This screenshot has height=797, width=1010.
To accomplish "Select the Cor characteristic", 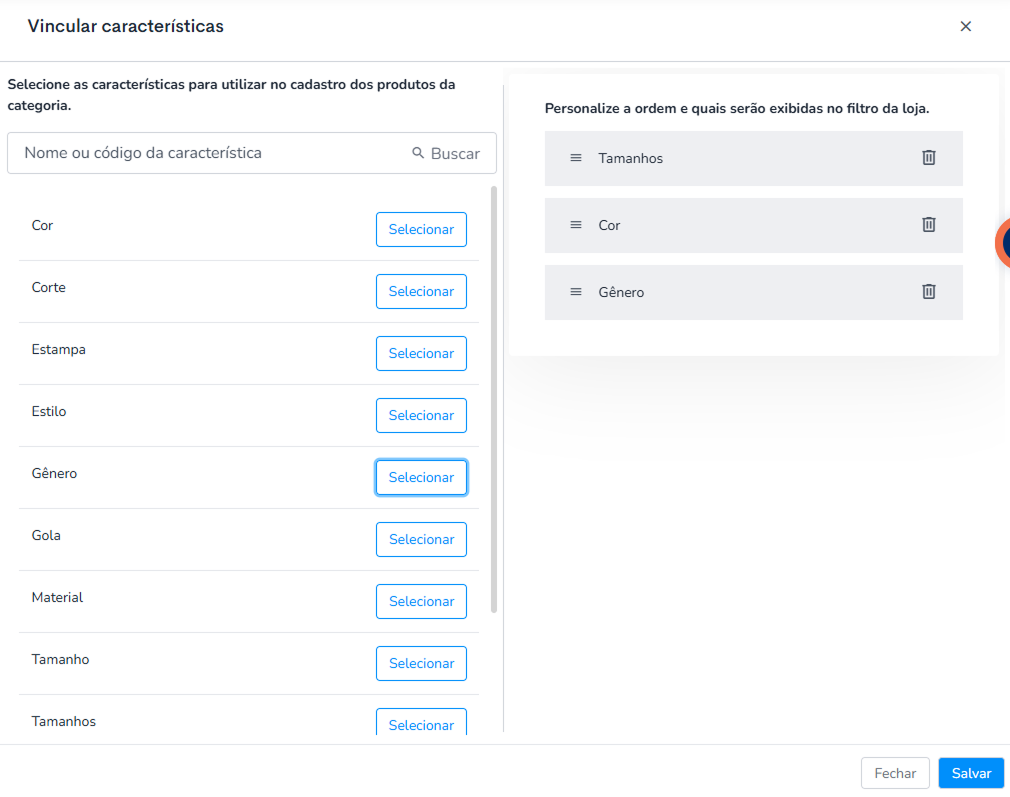I will (421, 229).
